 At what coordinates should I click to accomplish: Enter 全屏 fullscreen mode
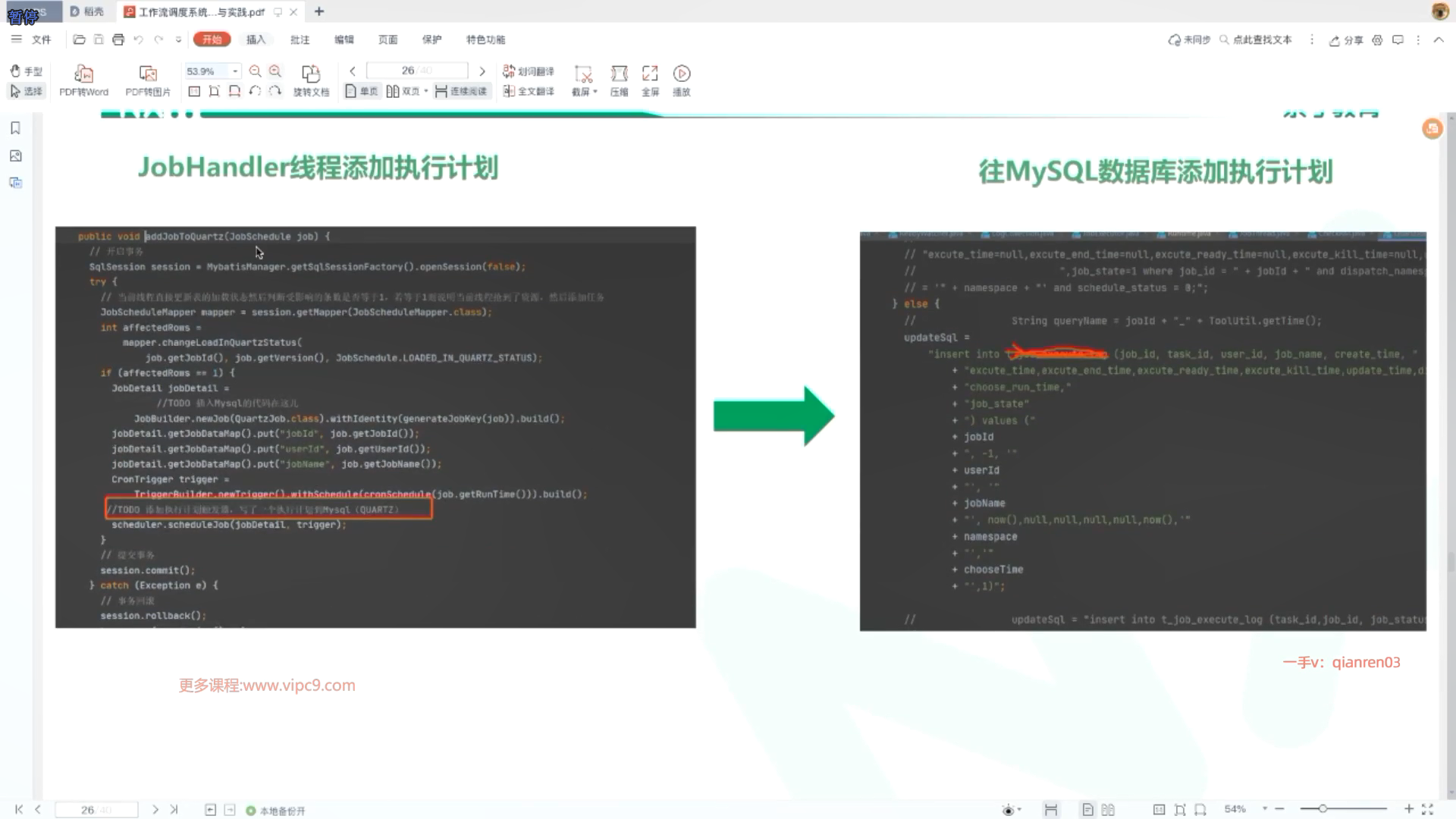tap(650, 74)
